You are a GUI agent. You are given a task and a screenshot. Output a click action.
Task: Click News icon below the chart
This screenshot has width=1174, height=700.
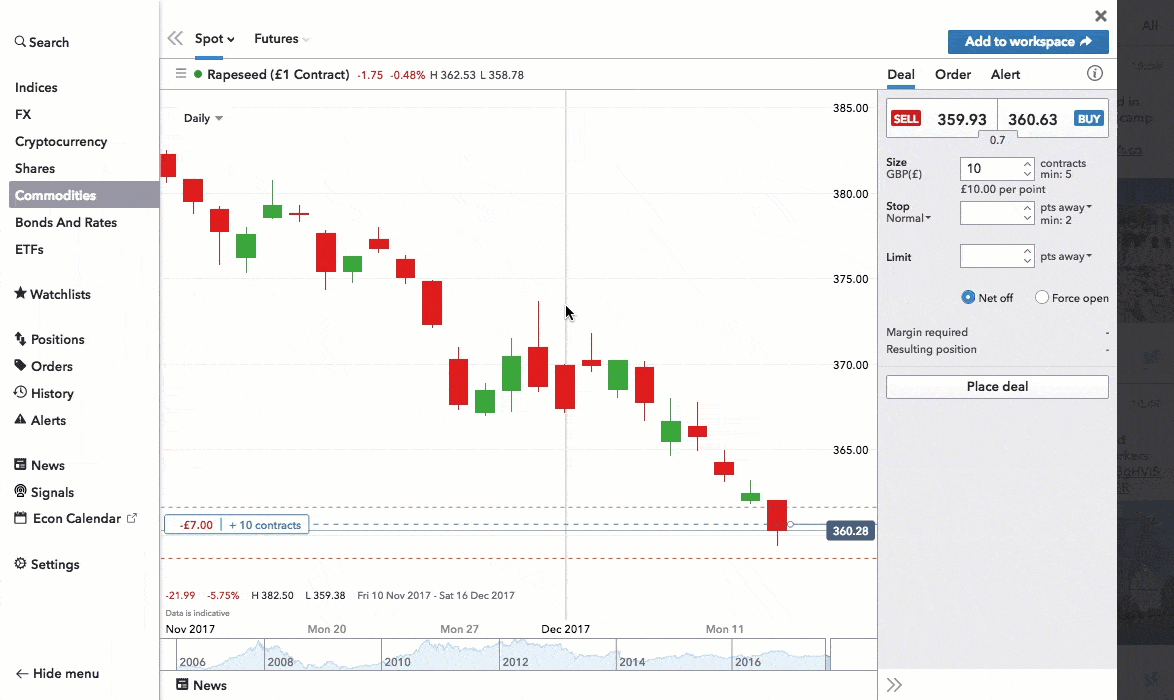(182, 684)
